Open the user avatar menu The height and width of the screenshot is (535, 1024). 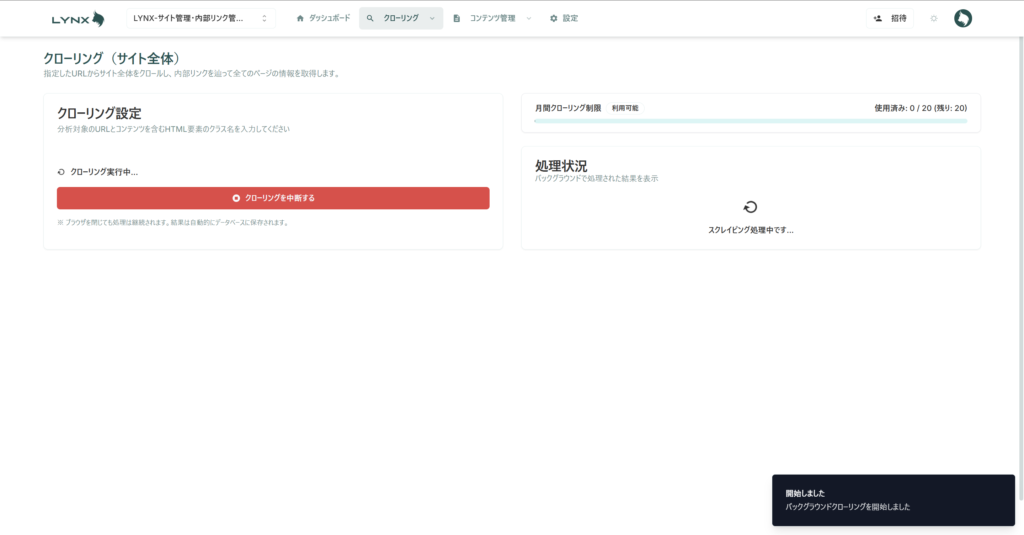(962, 18)
